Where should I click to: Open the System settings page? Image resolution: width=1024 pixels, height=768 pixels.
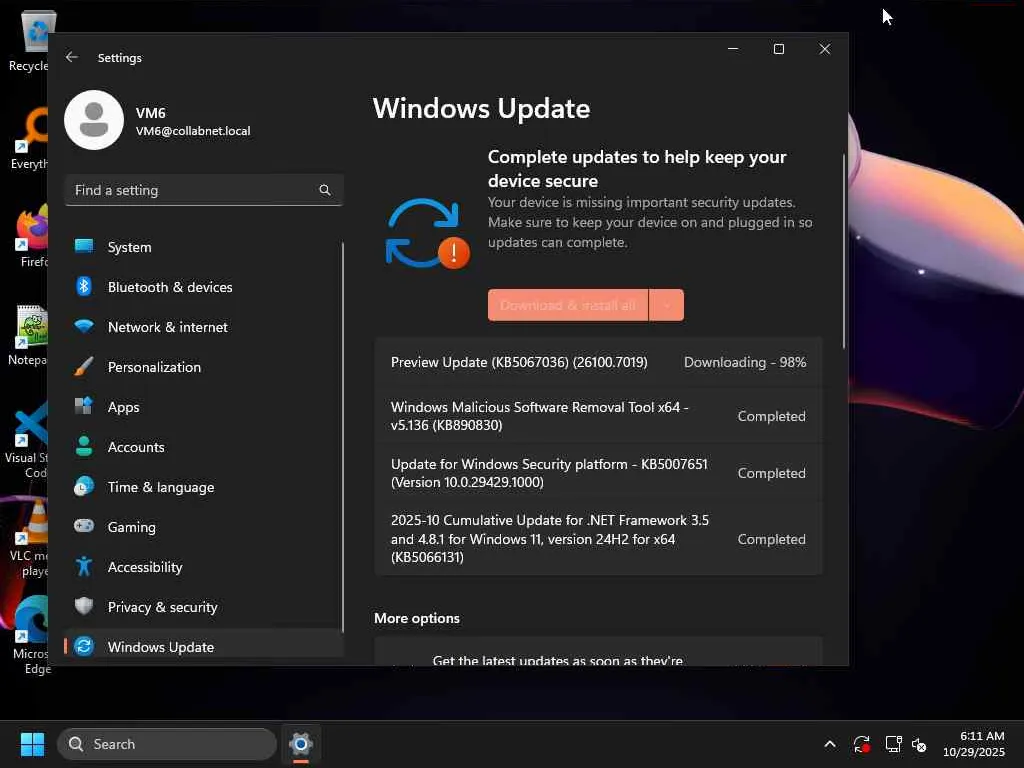204,247
